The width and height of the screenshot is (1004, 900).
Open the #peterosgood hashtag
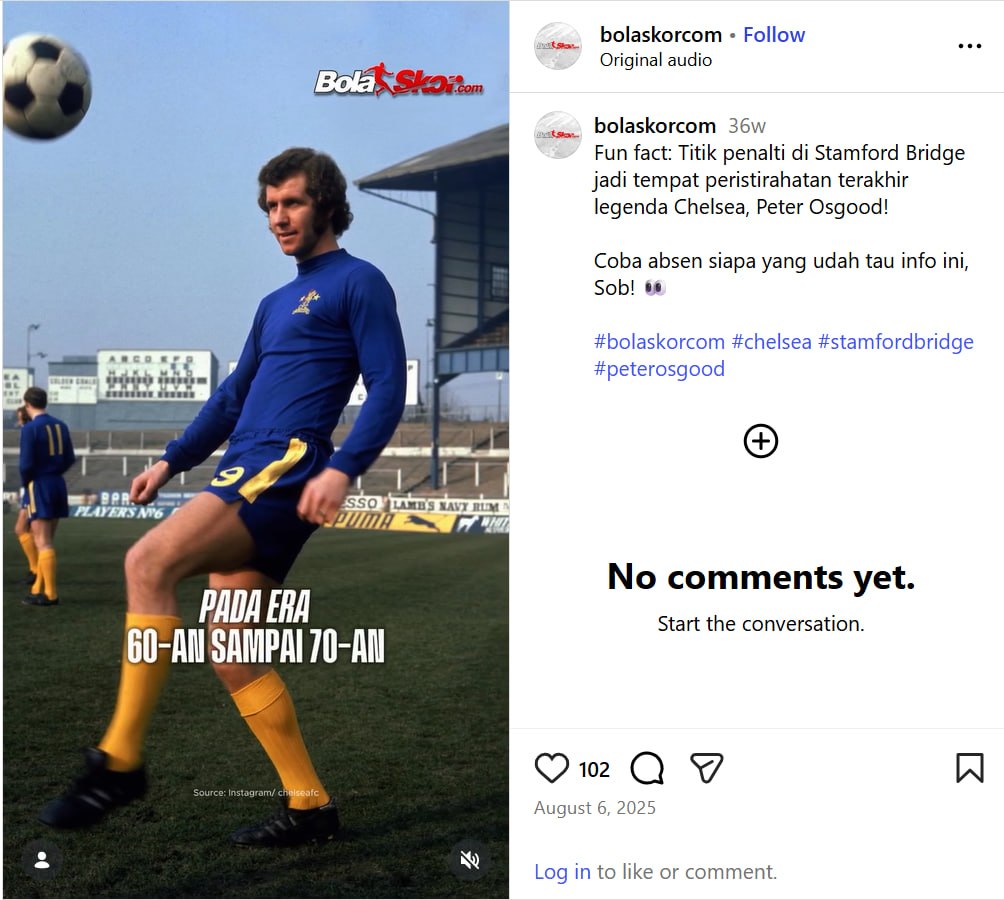click(x=660, y=368)
